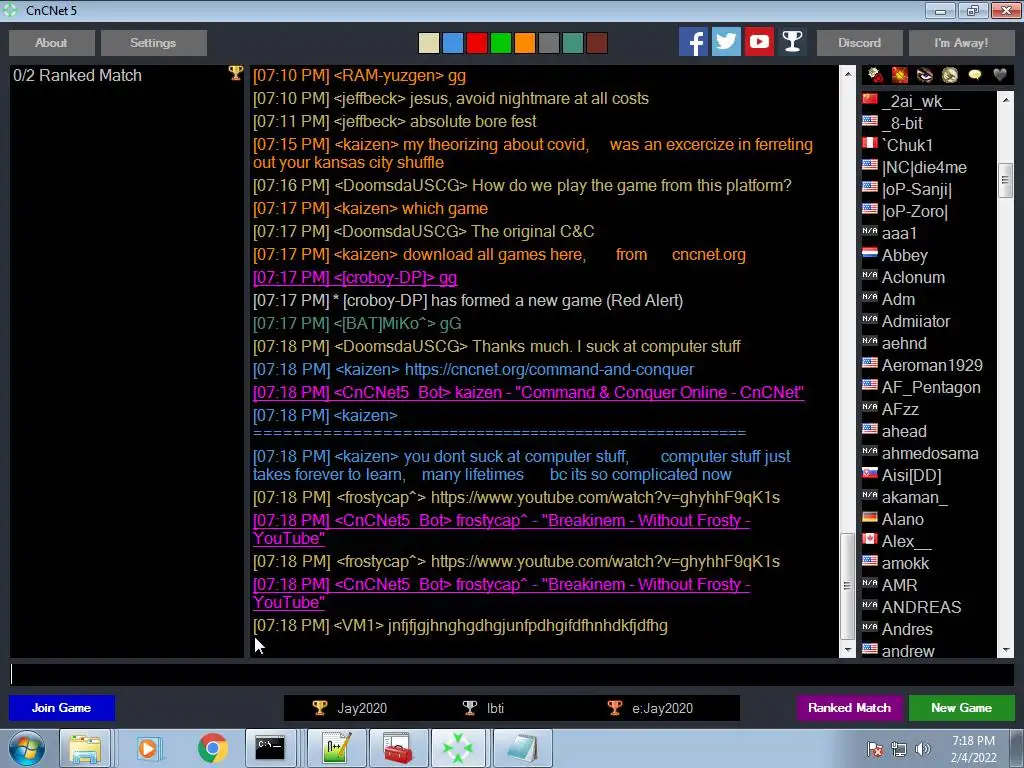Open the CnCNet Facebook page icon

coord(693,42)
